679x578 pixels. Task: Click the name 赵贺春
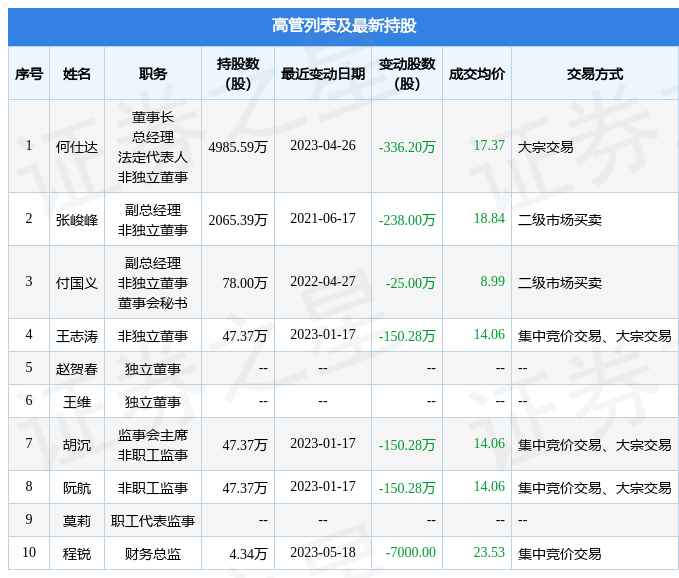[77, 369]
